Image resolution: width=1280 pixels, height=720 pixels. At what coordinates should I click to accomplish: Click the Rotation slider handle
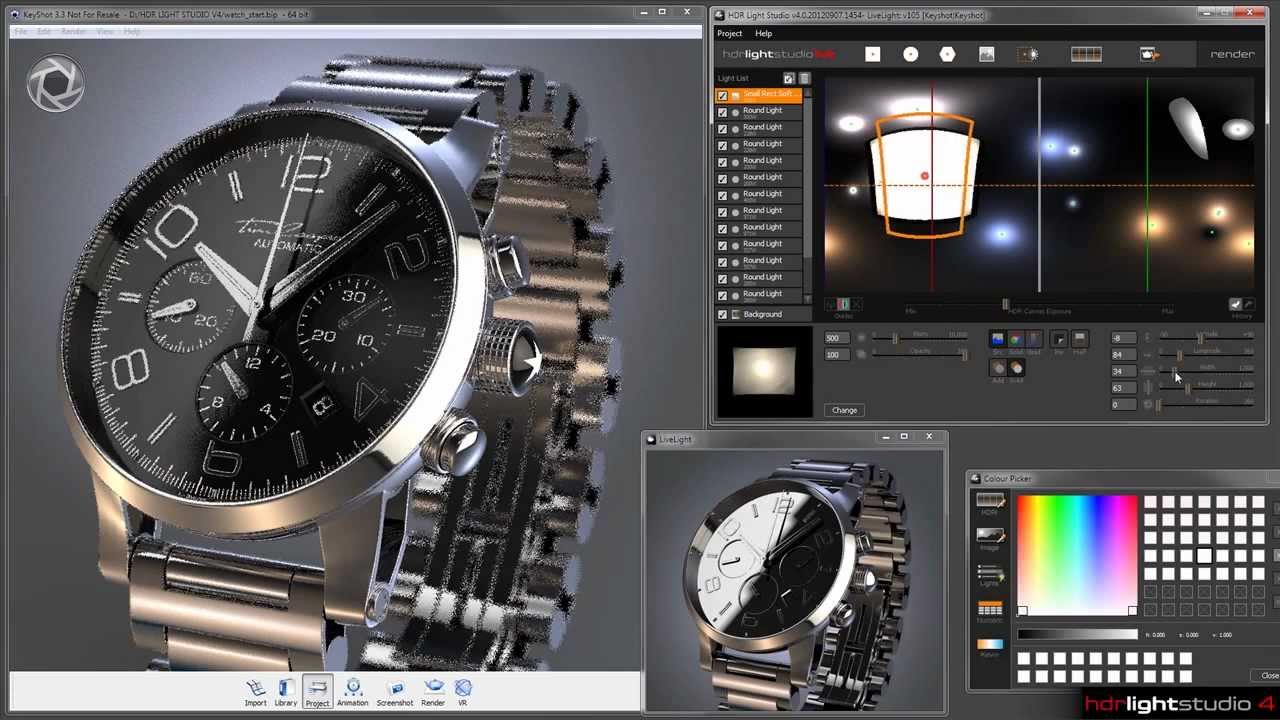tap(1158, 405)
